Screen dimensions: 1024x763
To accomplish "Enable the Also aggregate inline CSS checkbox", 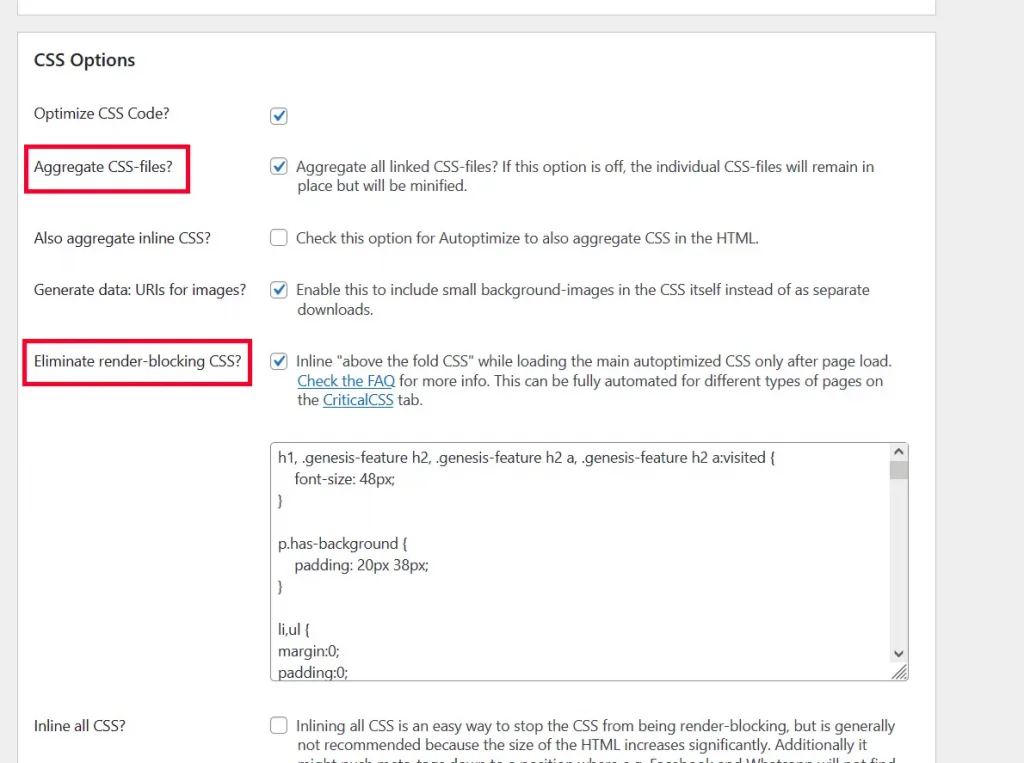I will pyautogui.click(x=279, y=238).
